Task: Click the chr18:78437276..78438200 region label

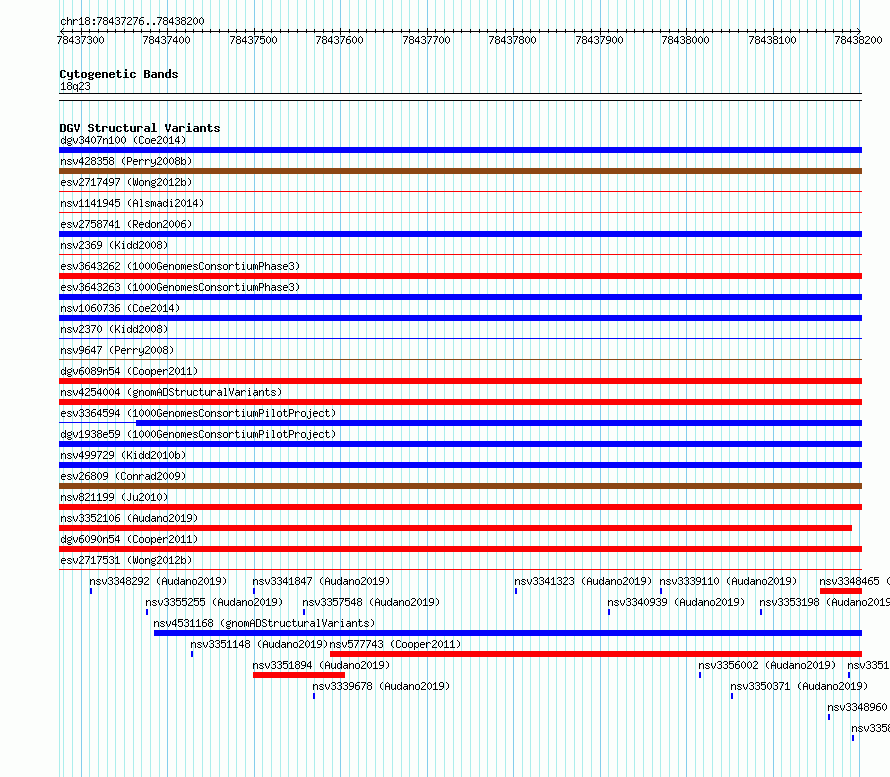Action: pos(132,21)
